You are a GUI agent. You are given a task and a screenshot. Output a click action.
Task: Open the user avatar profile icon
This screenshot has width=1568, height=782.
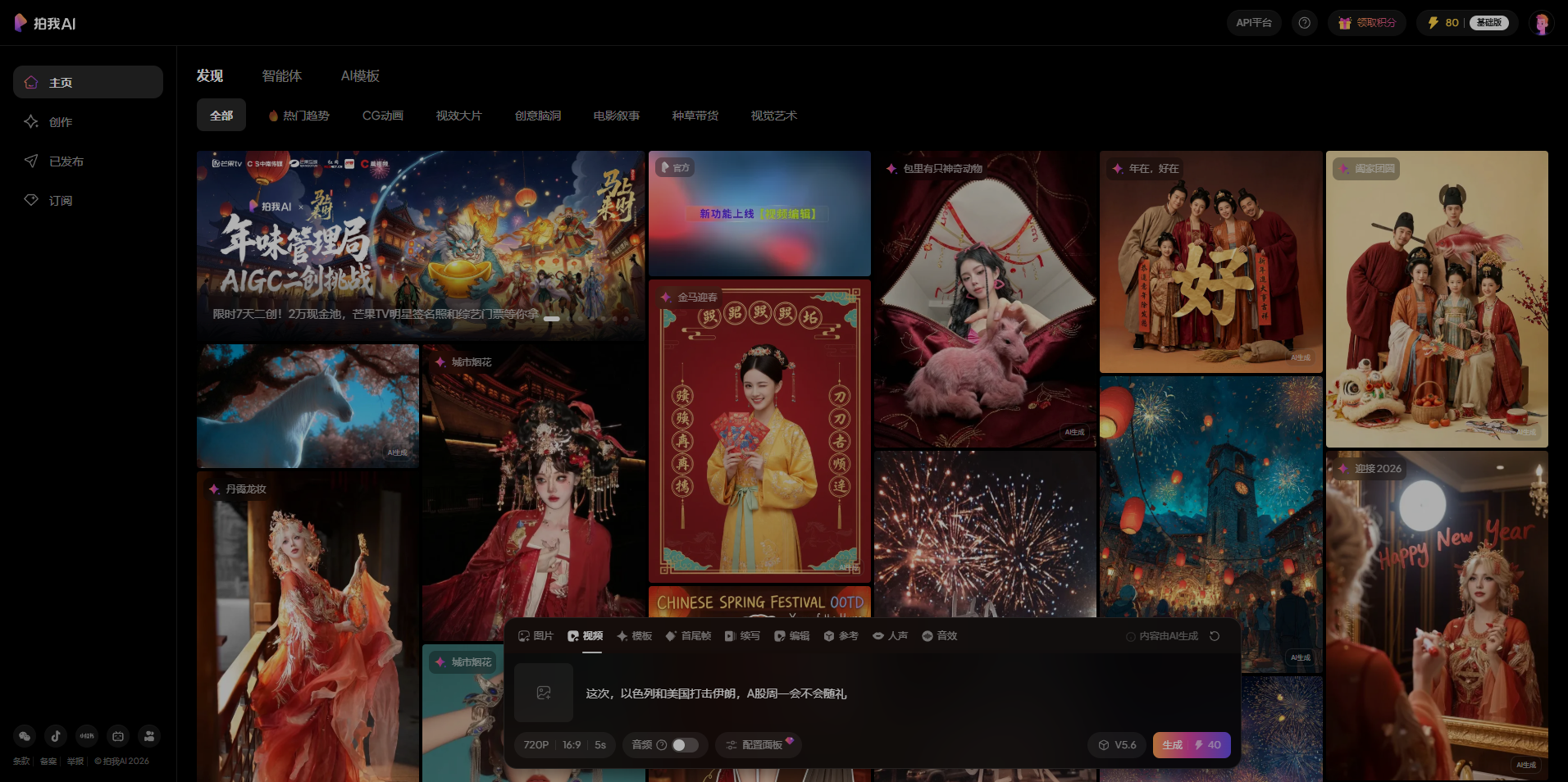[1541, 23]
